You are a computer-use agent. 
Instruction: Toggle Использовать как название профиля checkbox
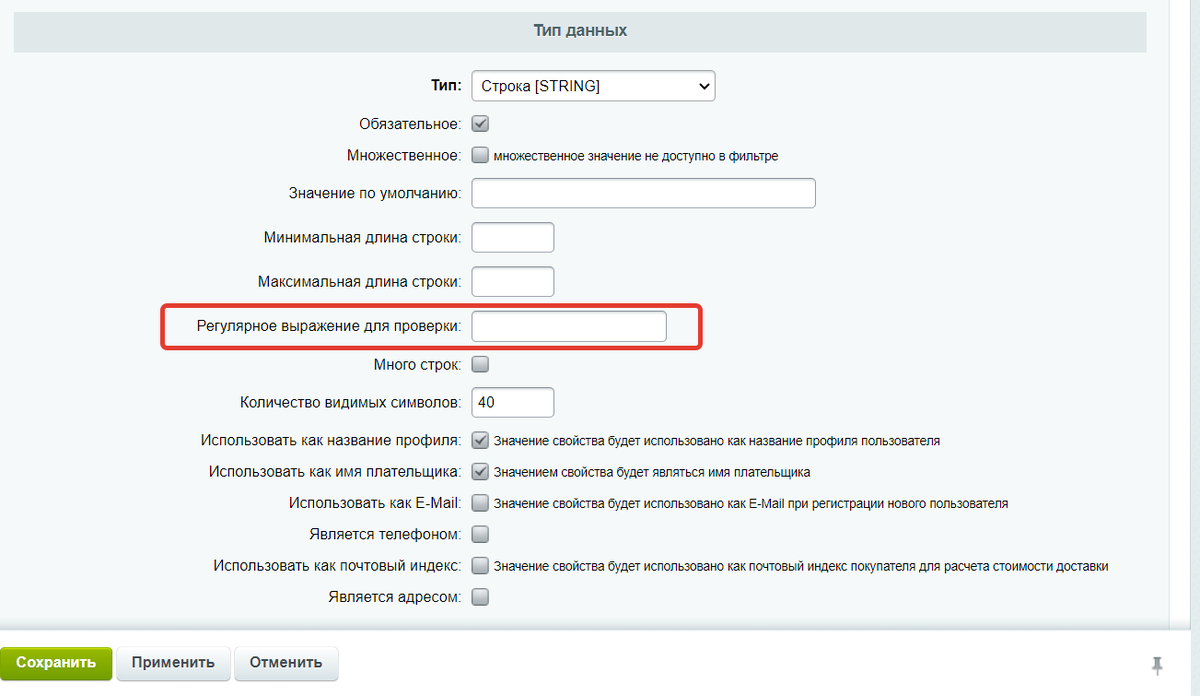(480, 440)
